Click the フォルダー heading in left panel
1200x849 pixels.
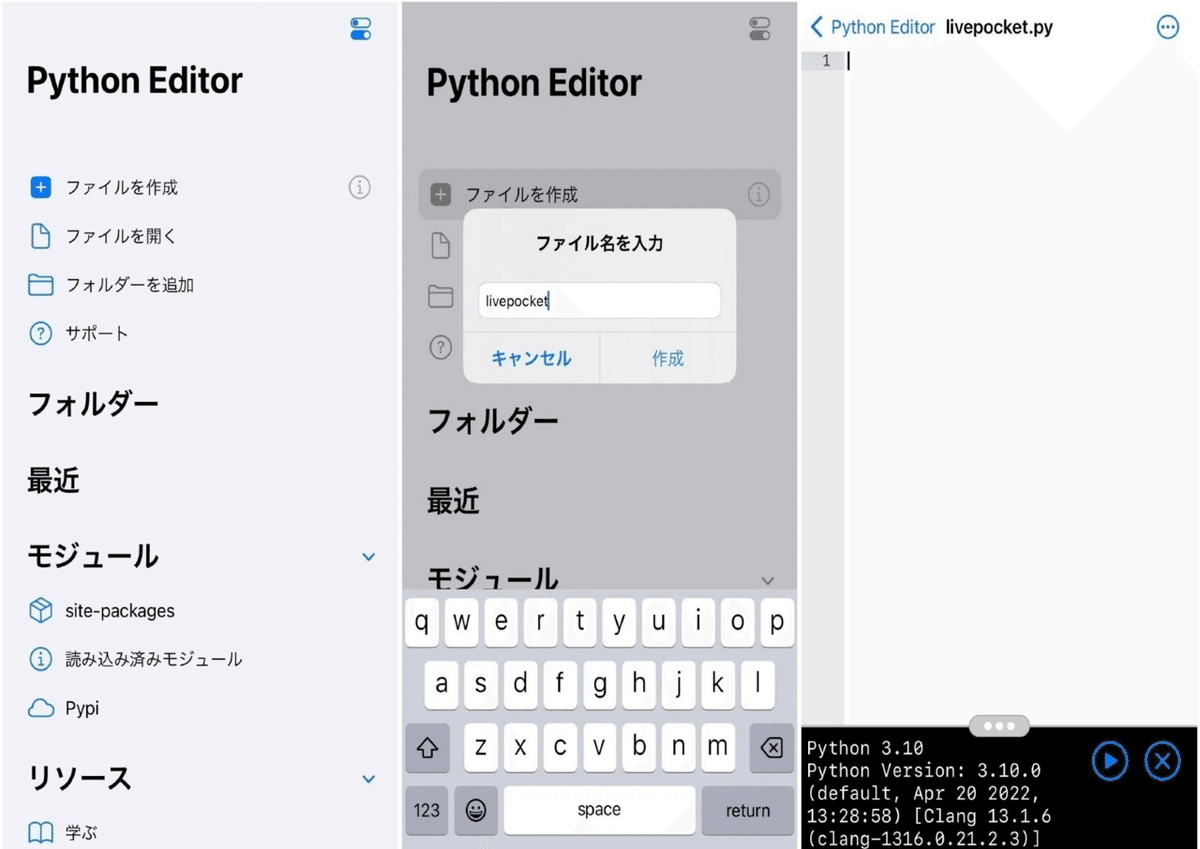tap(93, 405)
